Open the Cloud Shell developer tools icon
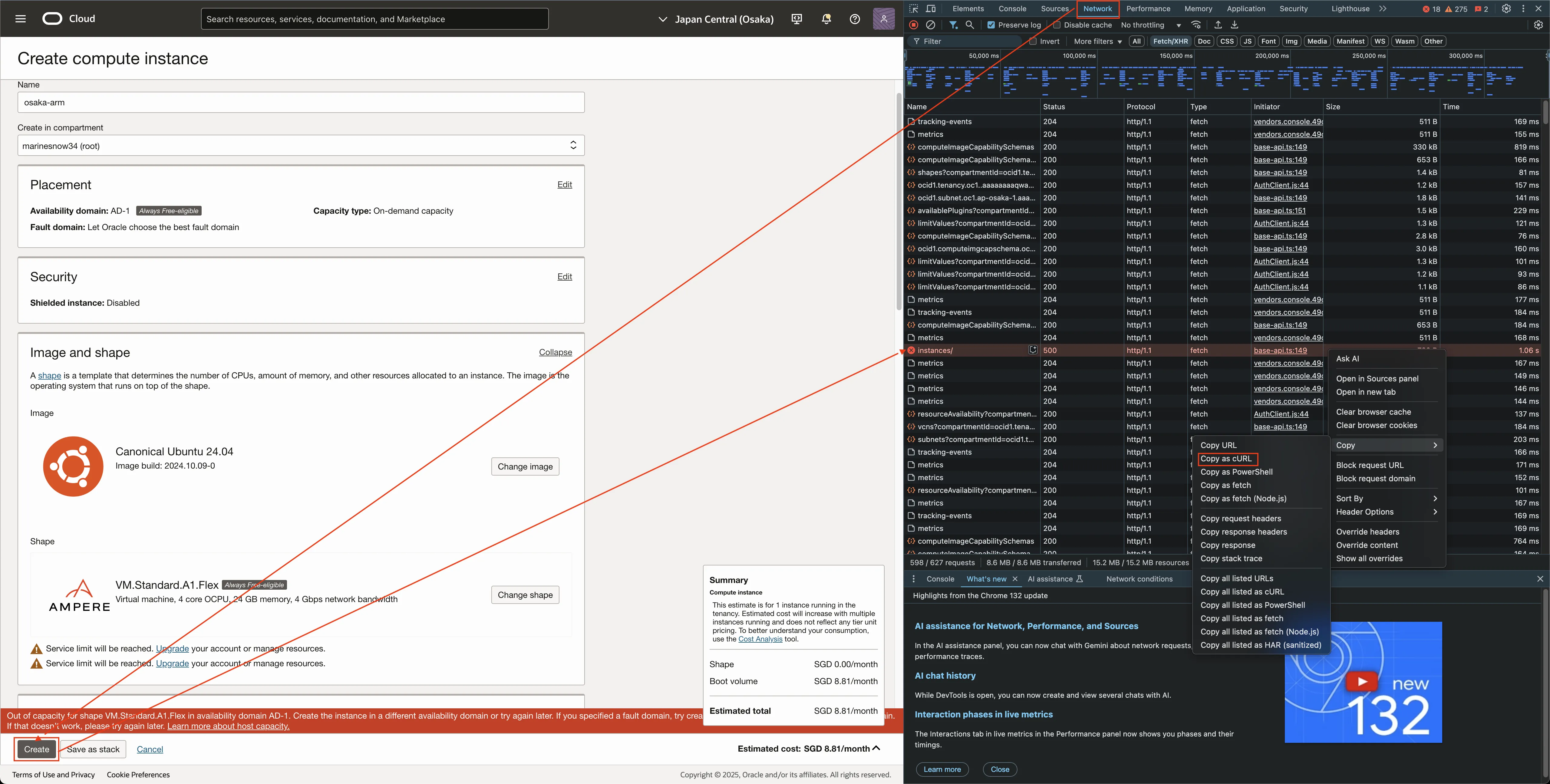 [x=797, y=19]
